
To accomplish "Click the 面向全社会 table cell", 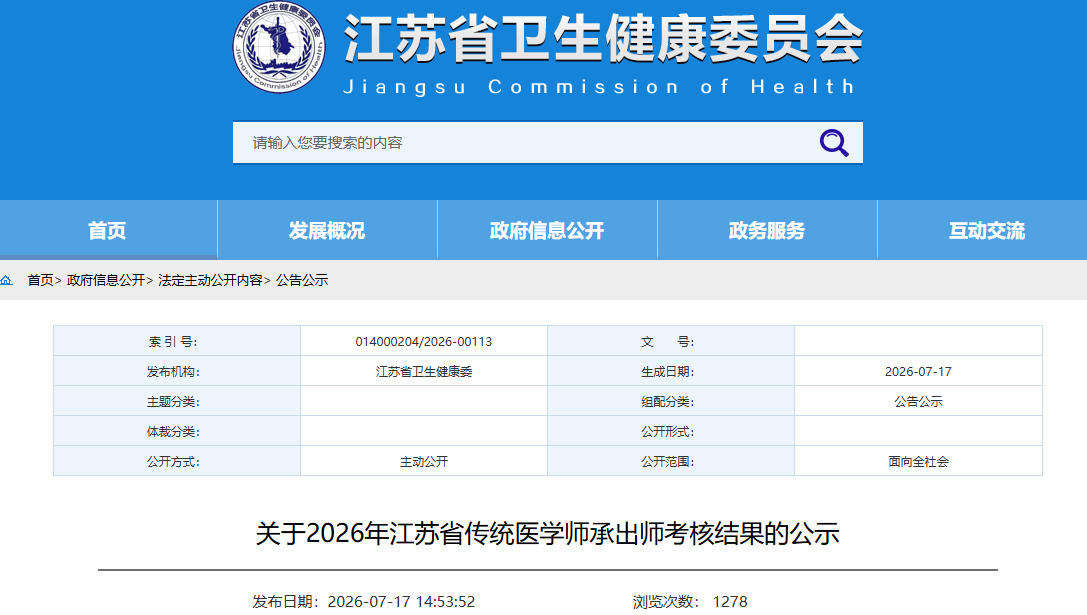I will (x=918, y=461).
